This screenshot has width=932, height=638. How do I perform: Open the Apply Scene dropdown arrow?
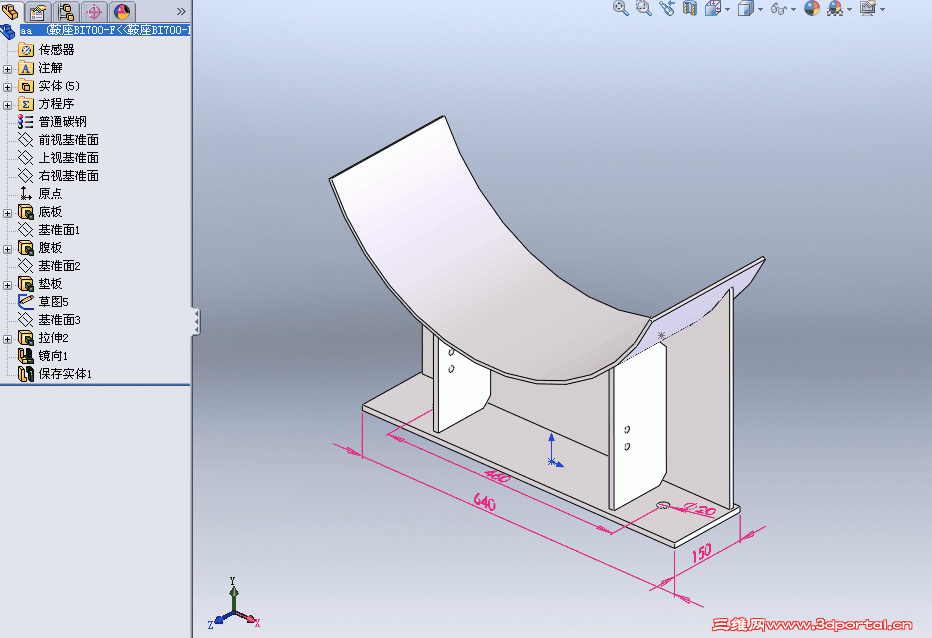849,10
